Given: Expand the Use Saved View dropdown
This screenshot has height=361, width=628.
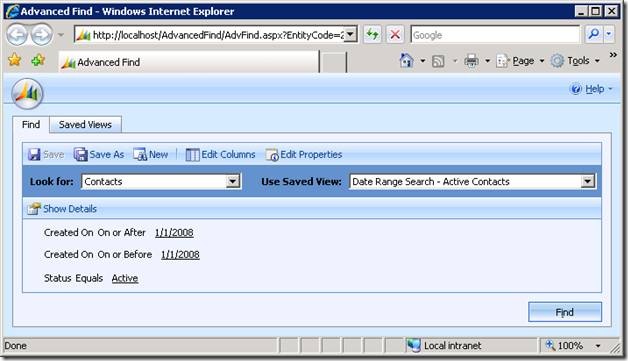Looking at the screenshot, I should pos(587,182).
